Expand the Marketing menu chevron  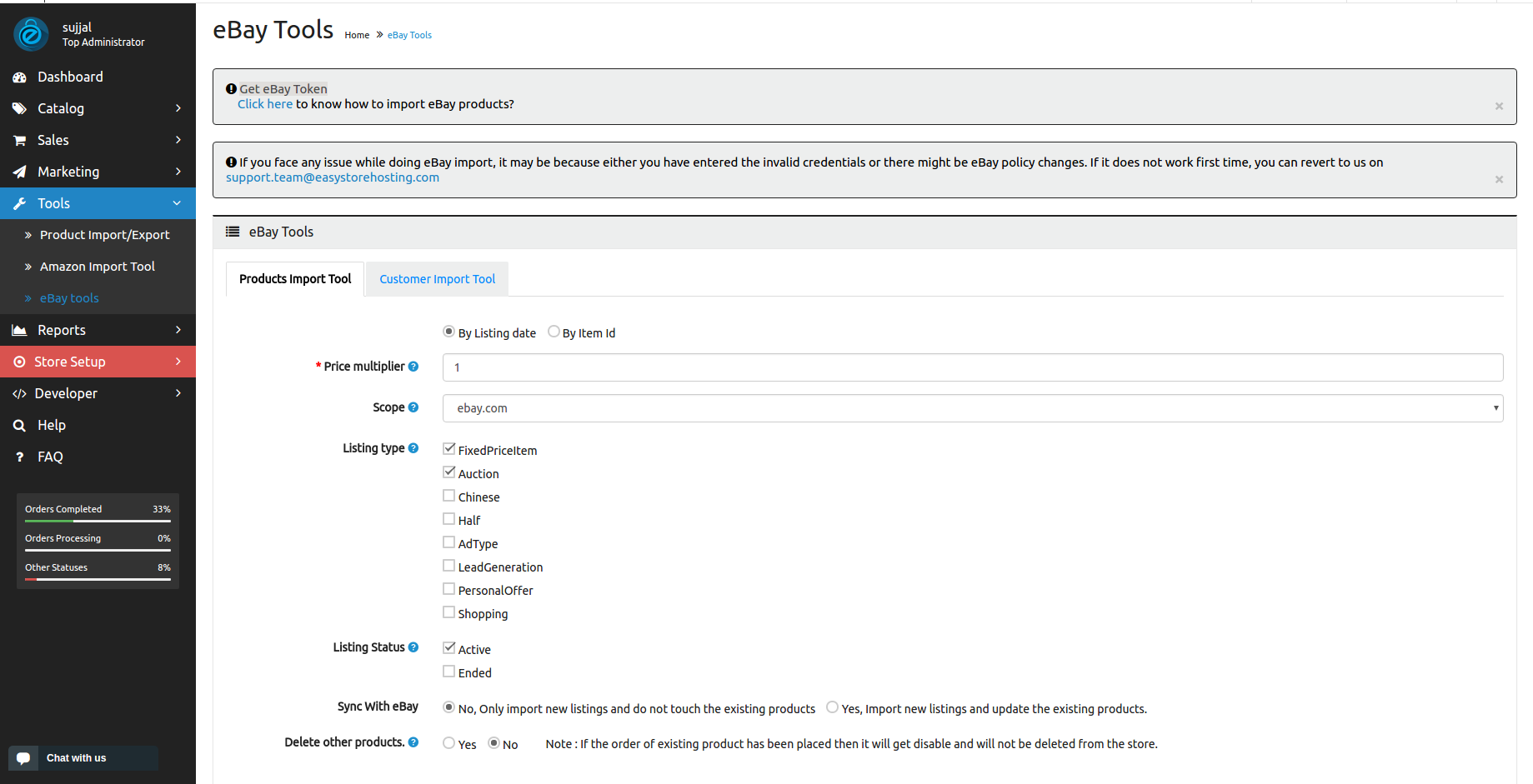coord(178,172)
